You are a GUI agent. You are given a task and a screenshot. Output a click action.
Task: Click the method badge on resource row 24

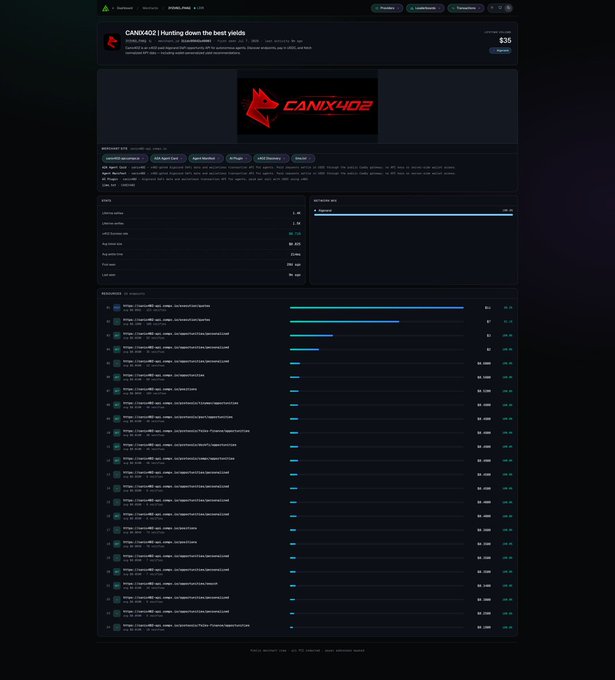click(x=117, y=627)
